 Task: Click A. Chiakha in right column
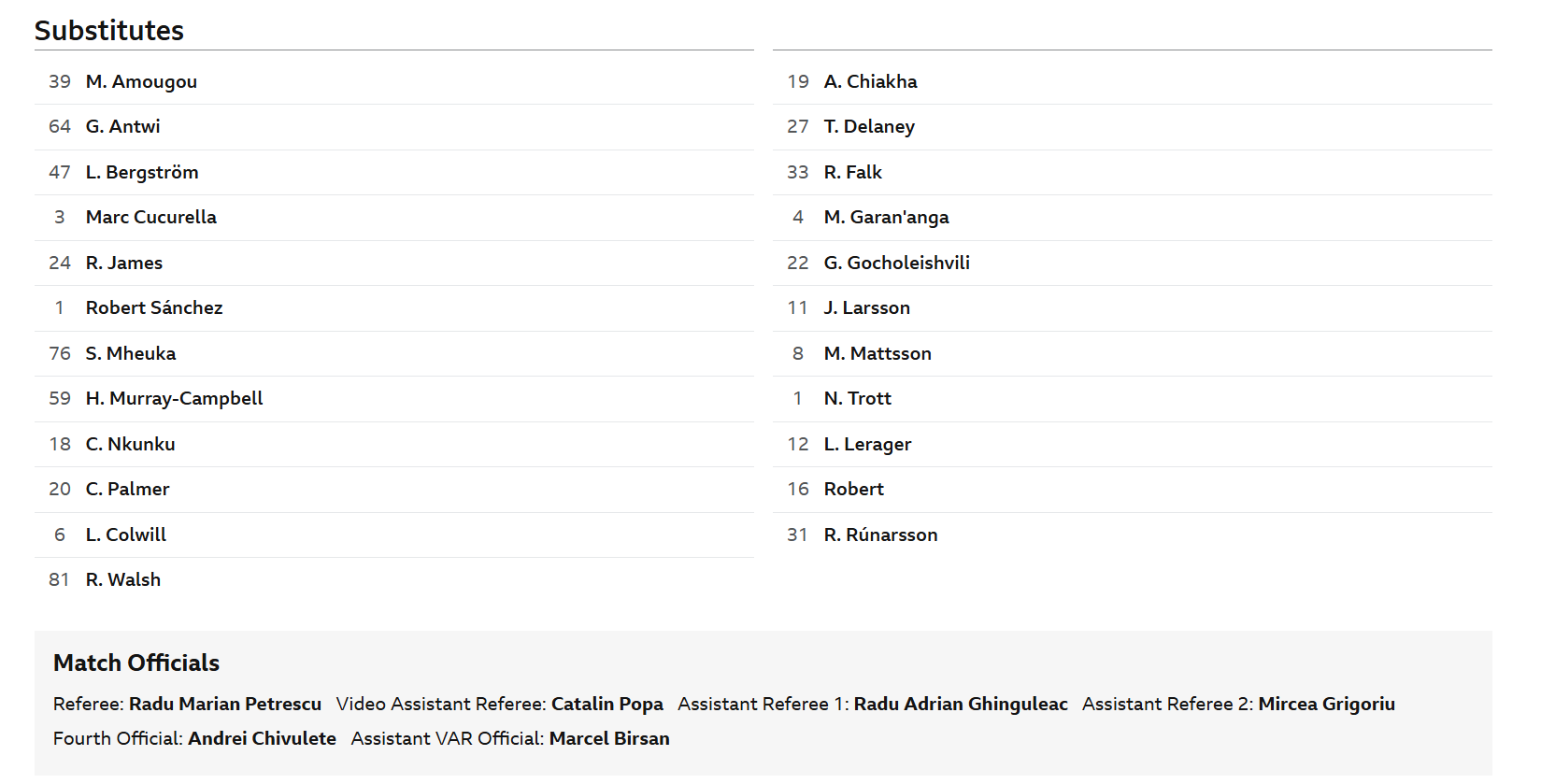click(870, 81)
